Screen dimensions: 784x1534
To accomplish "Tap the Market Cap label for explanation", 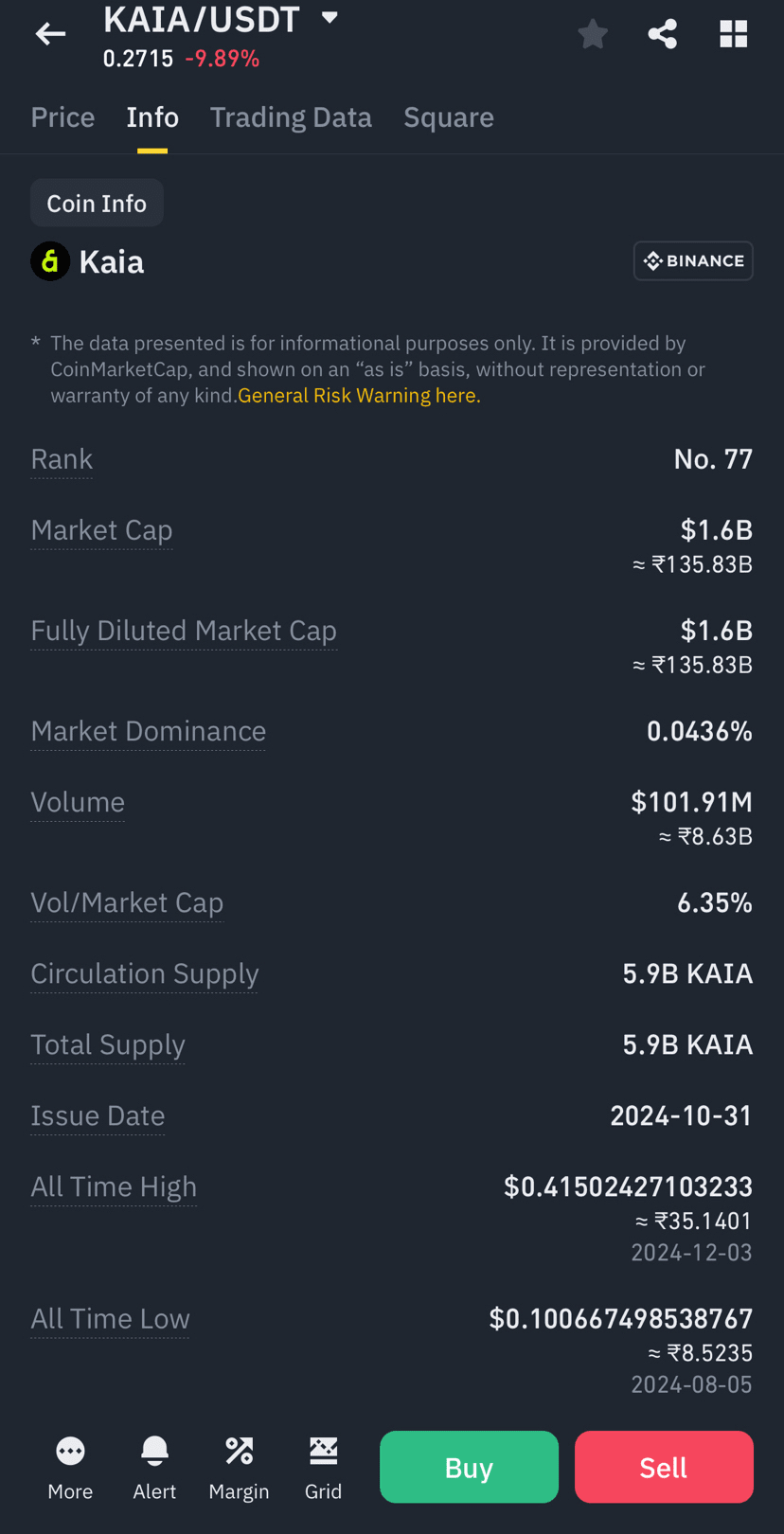I will coord(101,530).
